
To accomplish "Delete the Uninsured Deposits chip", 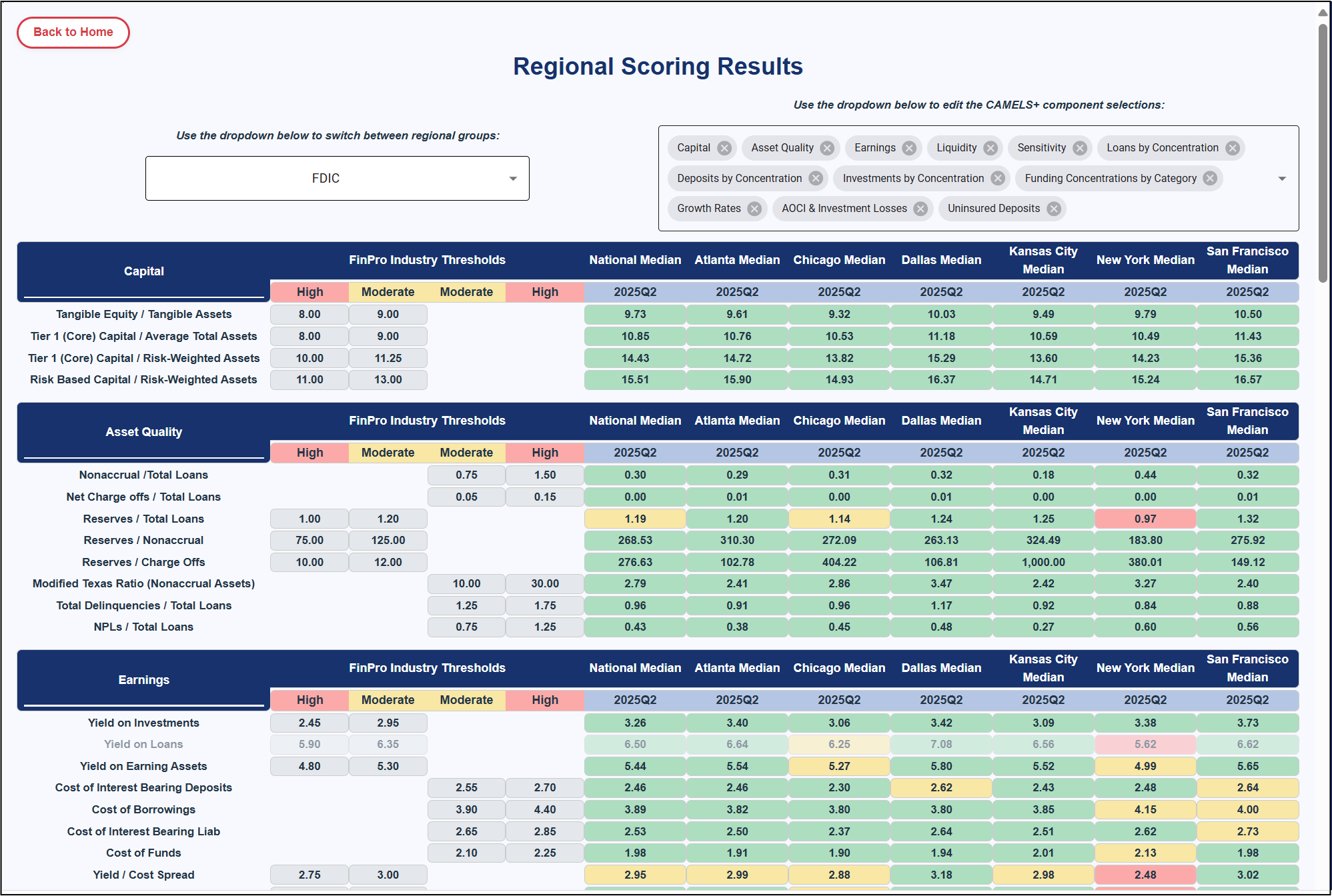I will tap(1054, 209).
